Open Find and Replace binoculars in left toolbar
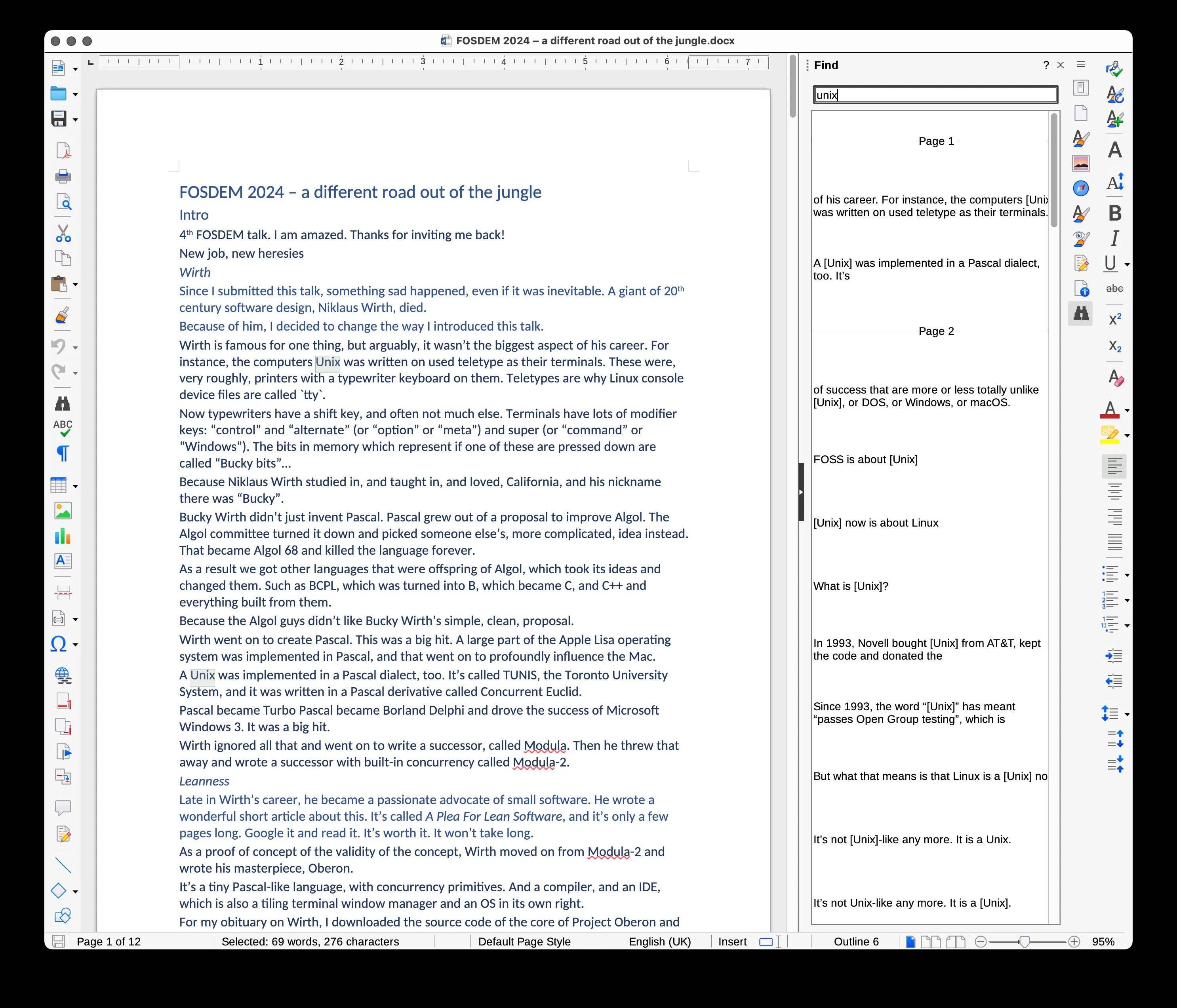 63,404
